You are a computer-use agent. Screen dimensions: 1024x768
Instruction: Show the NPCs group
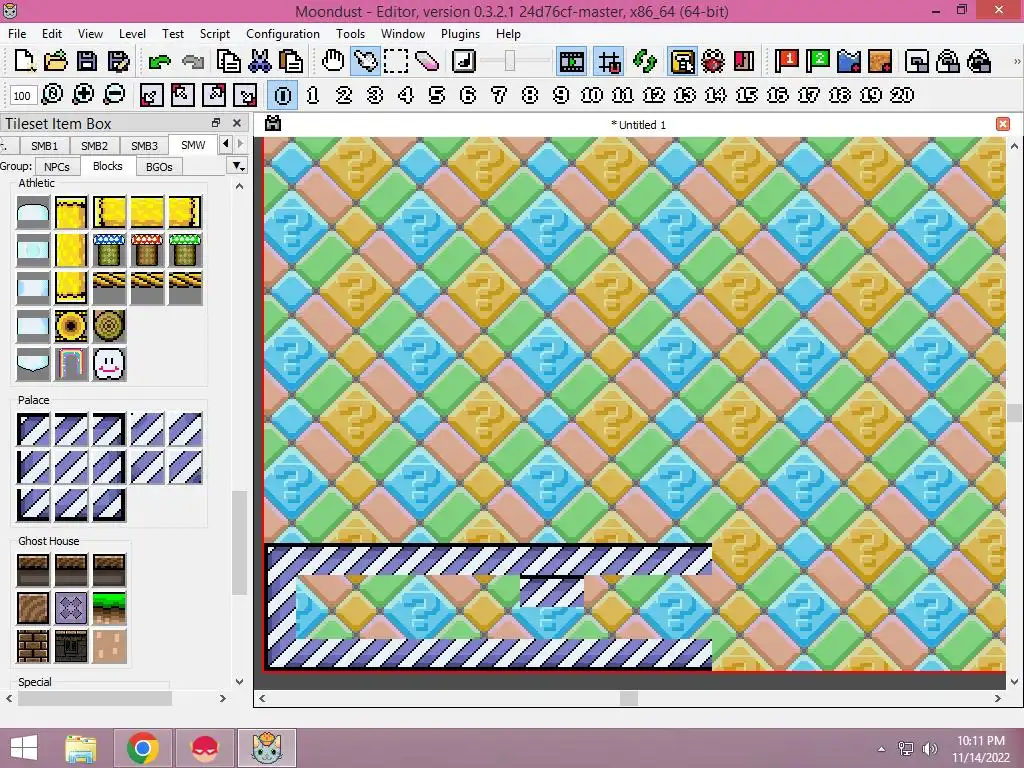(57, 167)
